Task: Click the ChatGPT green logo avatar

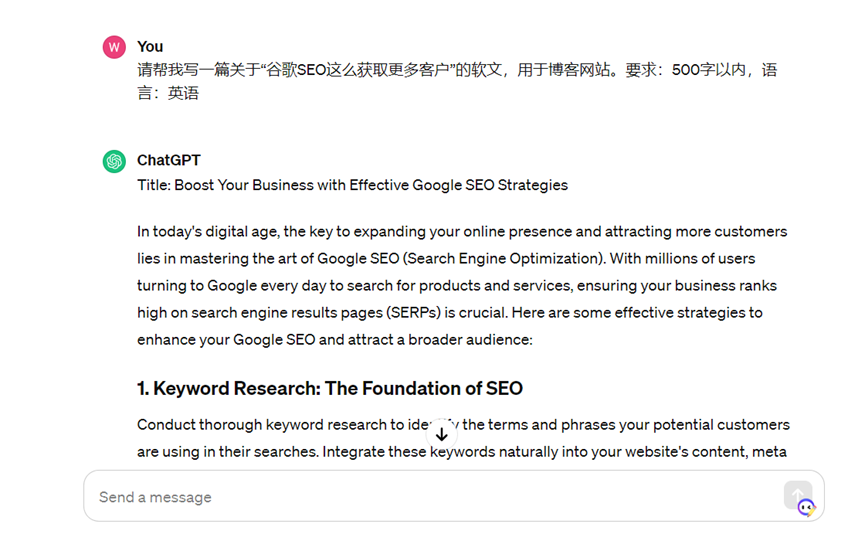Action: tap(114, 161)
